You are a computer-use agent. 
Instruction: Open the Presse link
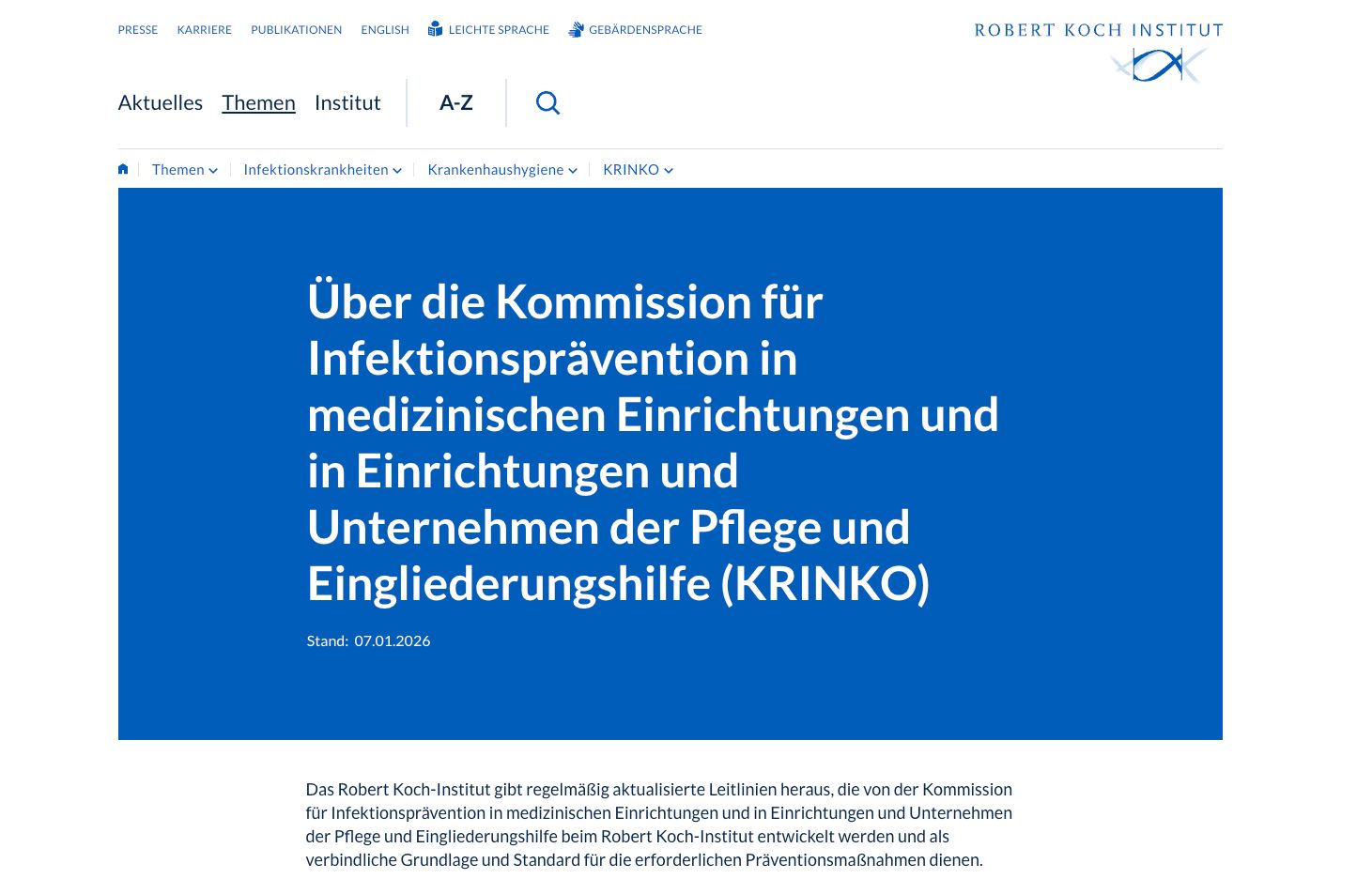(138, 30)
